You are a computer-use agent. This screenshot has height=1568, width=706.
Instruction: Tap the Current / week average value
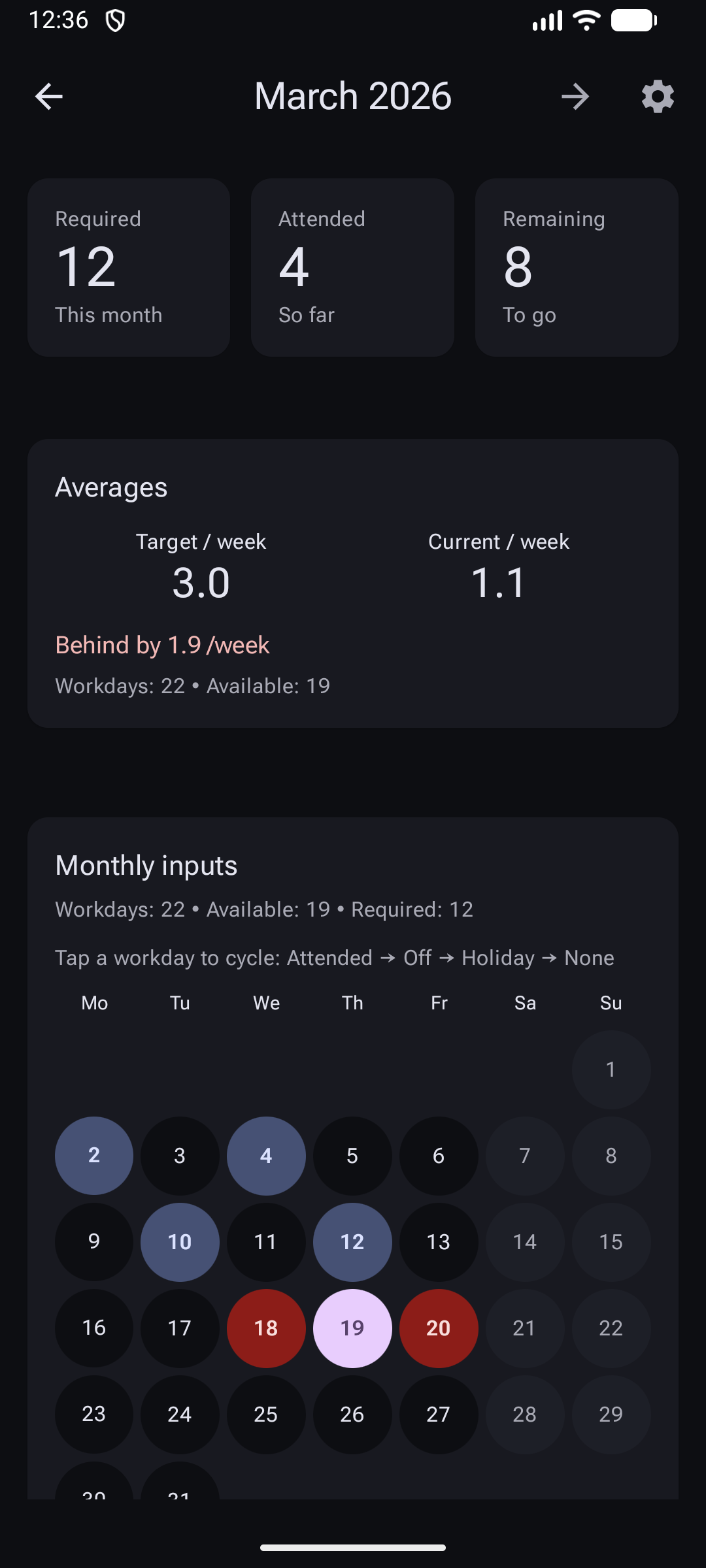(x=498, y=581)
